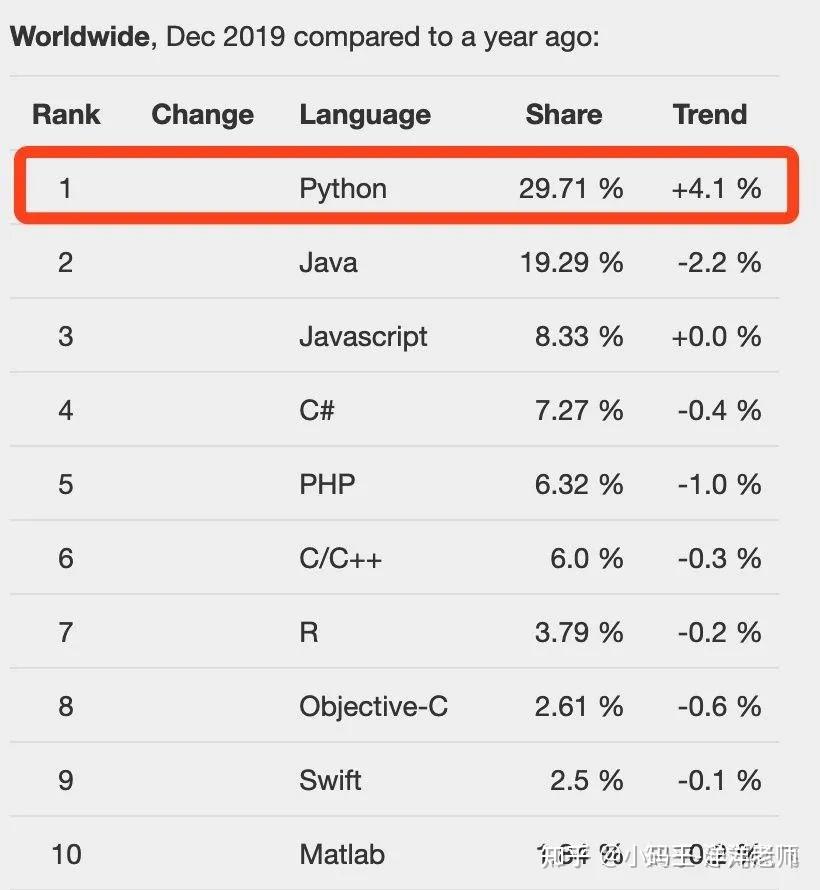Click rank number 10 cell
This screenshot has width=820, height=890.
point(66,854)
